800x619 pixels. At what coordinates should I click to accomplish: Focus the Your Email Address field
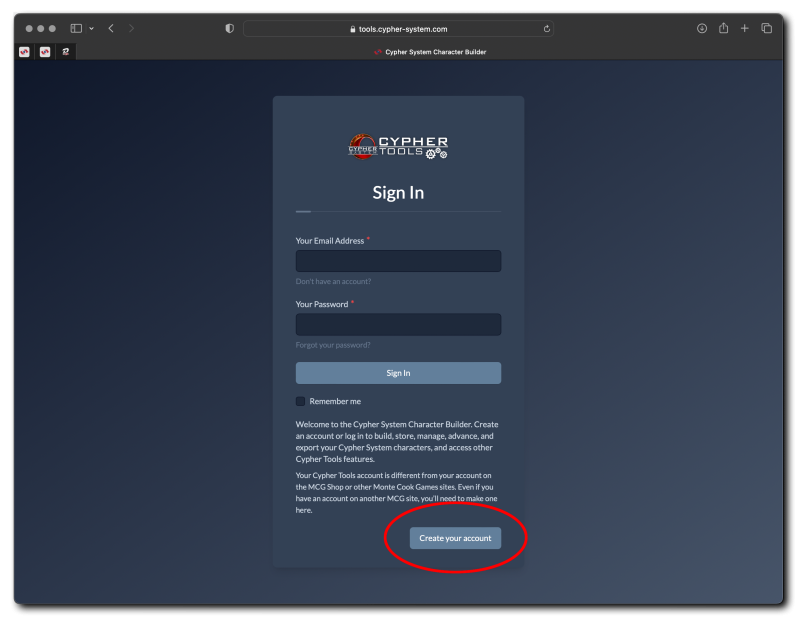click(398, 261)
